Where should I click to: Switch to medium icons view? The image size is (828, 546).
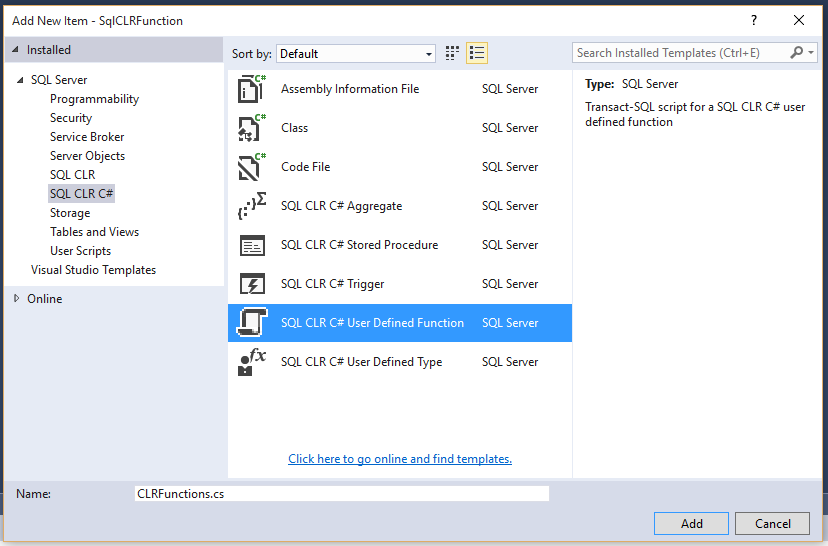pyautogui.click(x=452, y=53)
